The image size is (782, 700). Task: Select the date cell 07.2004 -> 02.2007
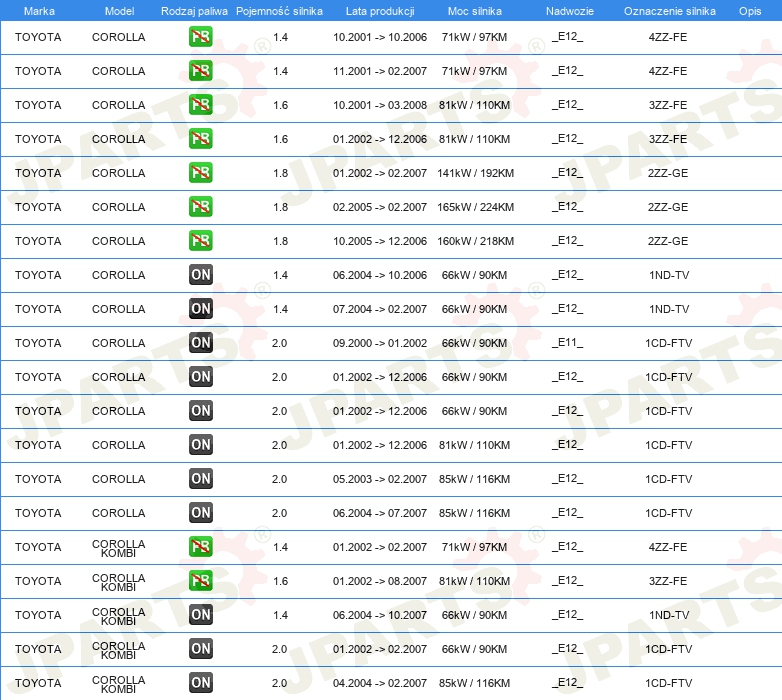380,309
